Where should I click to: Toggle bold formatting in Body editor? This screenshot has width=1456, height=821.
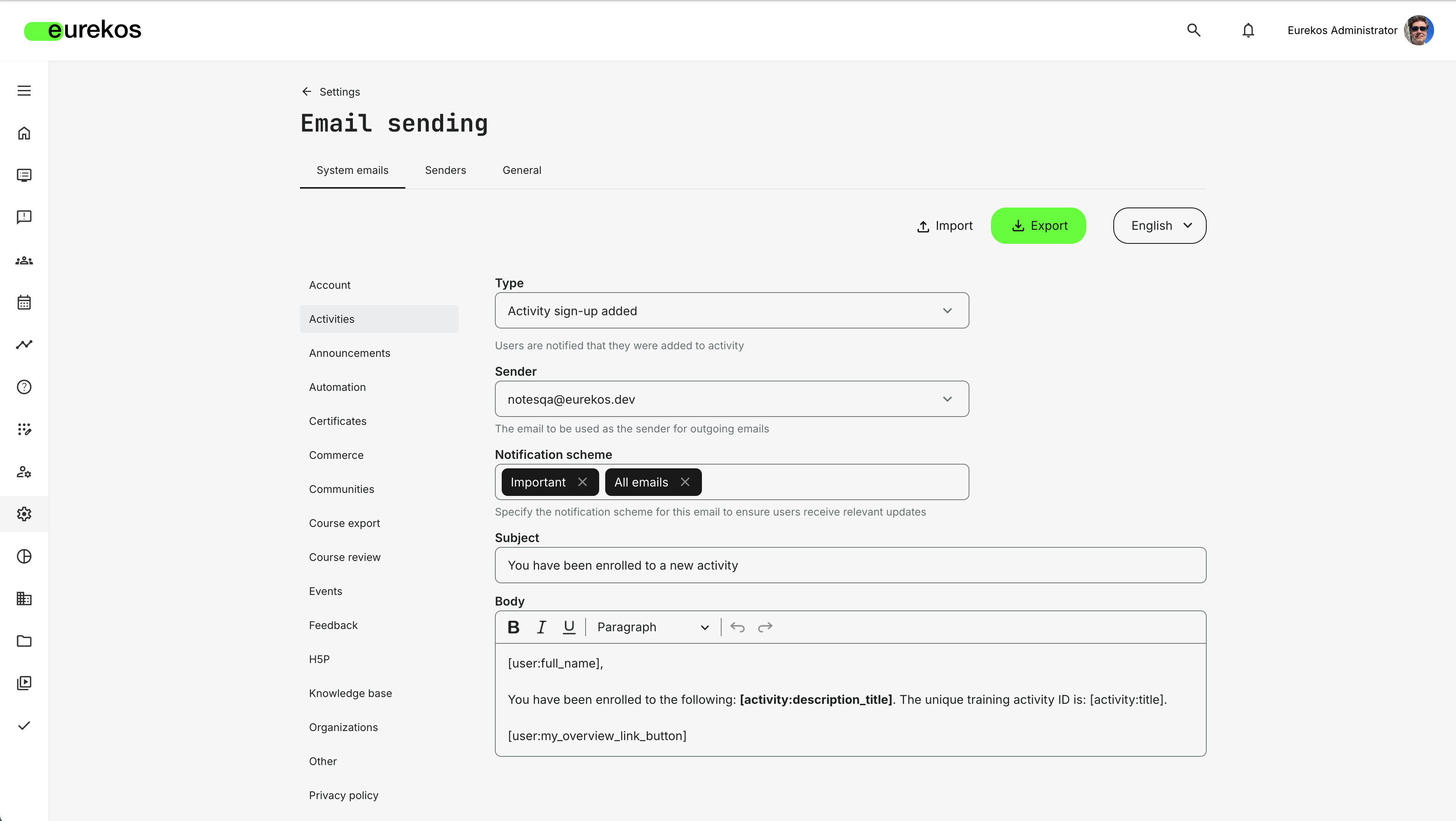pos(513,627)
